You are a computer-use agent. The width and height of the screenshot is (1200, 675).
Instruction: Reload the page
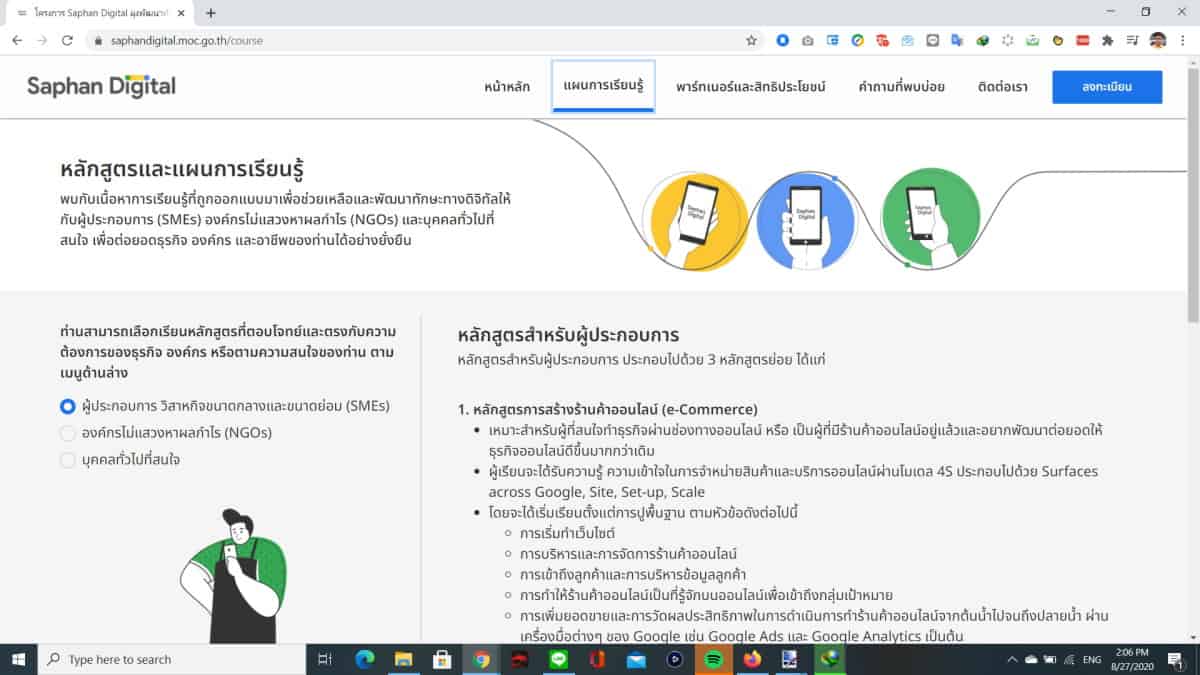67,41
